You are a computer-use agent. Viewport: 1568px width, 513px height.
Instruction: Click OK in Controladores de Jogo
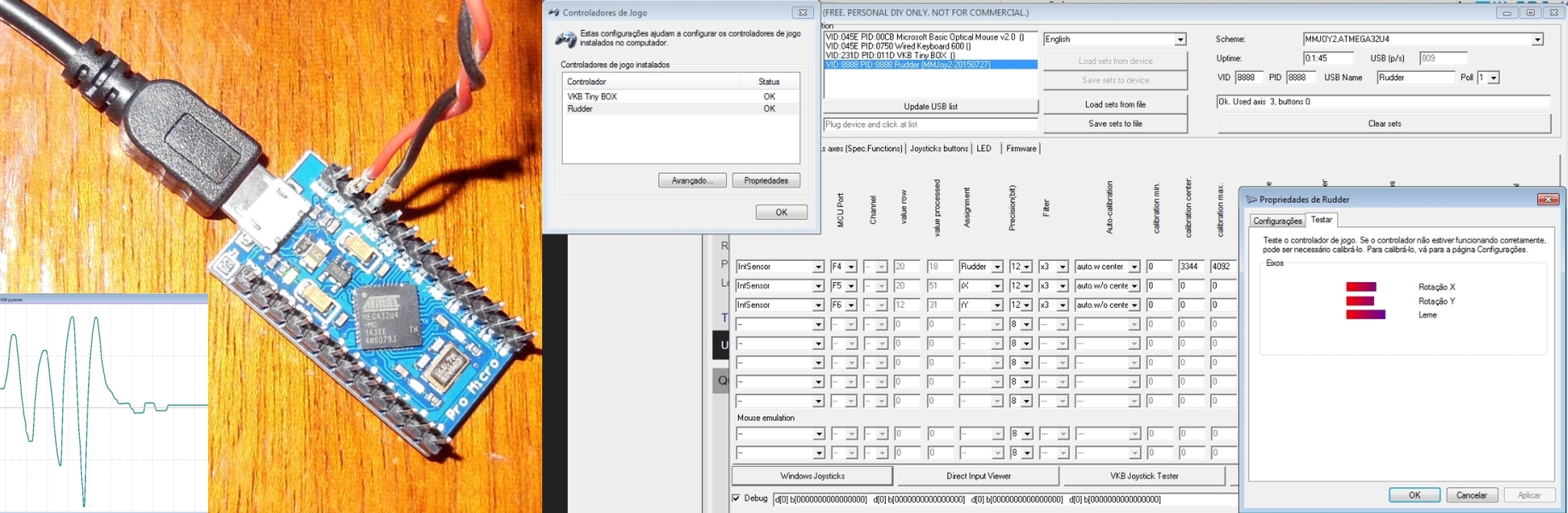tap(781, 213)
